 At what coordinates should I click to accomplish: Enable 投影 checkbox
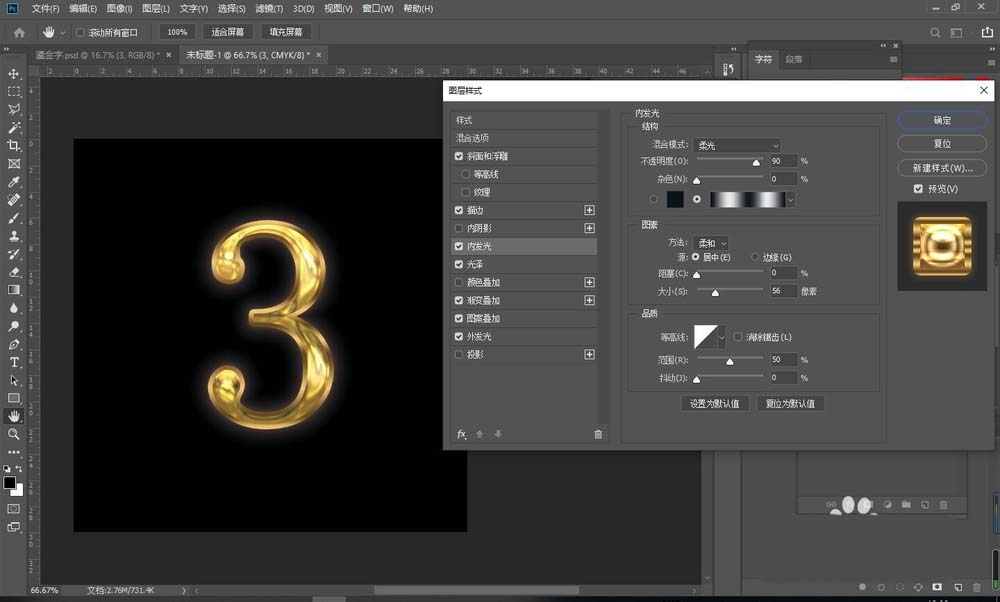[x=459, y=354]
